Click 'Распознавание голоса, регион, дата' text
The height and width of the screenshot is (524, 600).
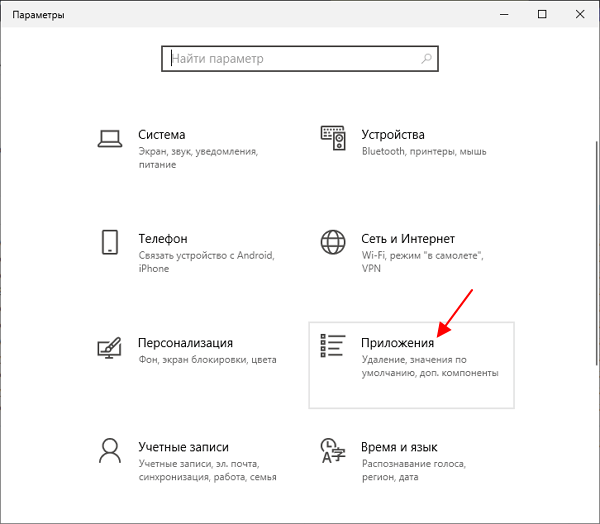pyautogui.click(x=414, y=470)
